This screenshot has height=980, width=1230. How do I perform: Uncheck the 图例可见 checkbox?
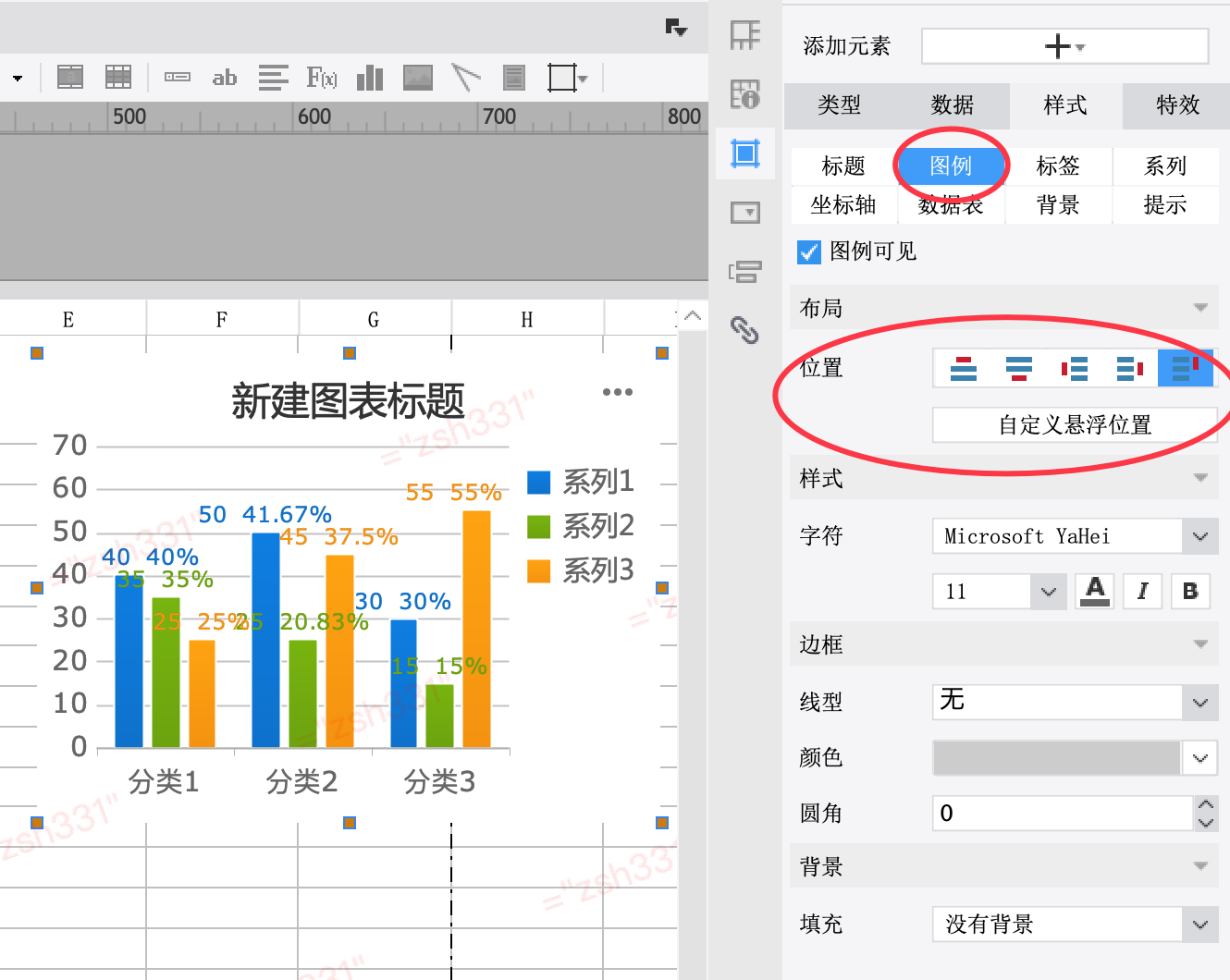tap(809, 252)
